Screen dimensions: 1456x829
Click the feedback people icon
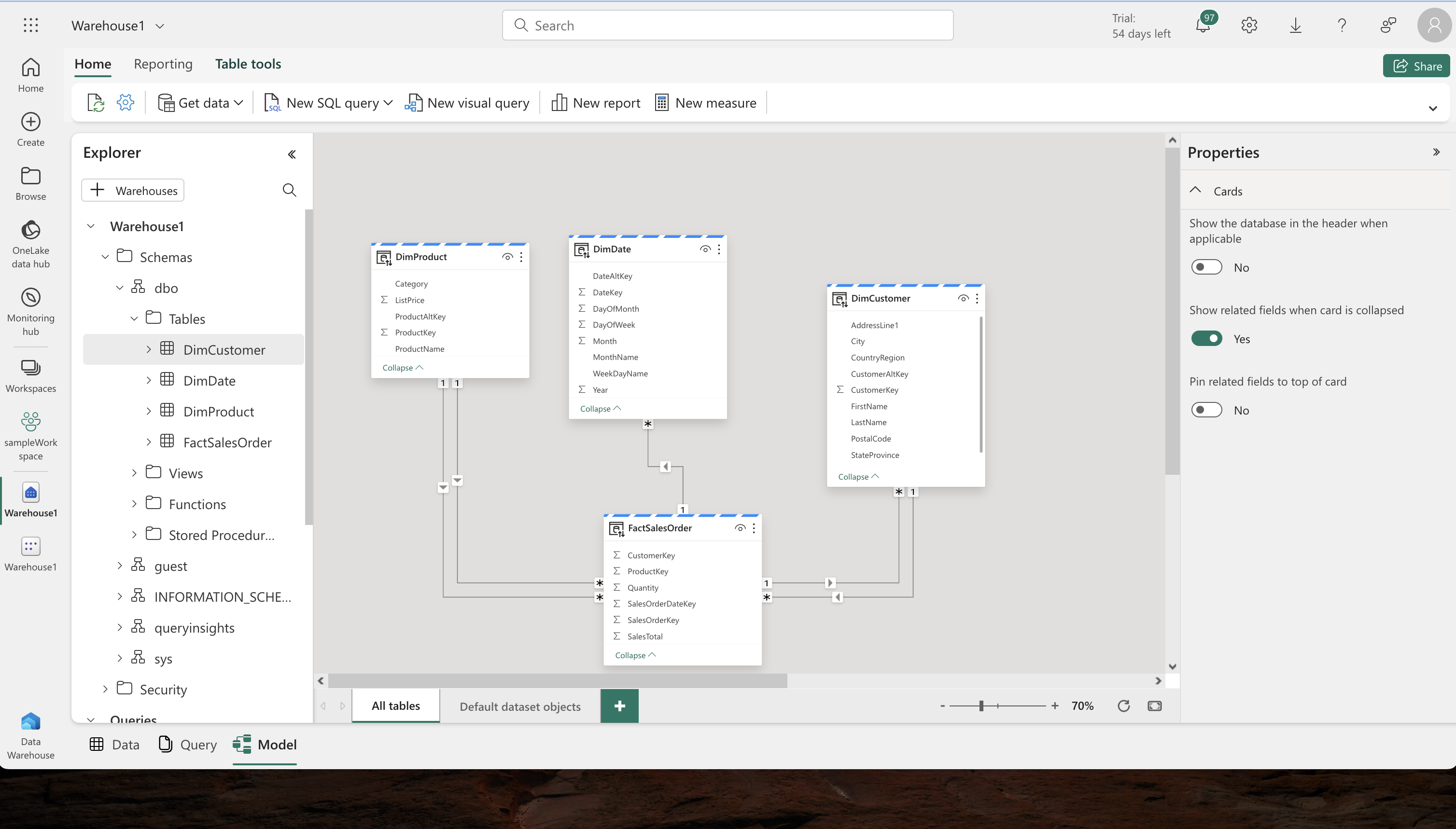[x=1388, y=25]
